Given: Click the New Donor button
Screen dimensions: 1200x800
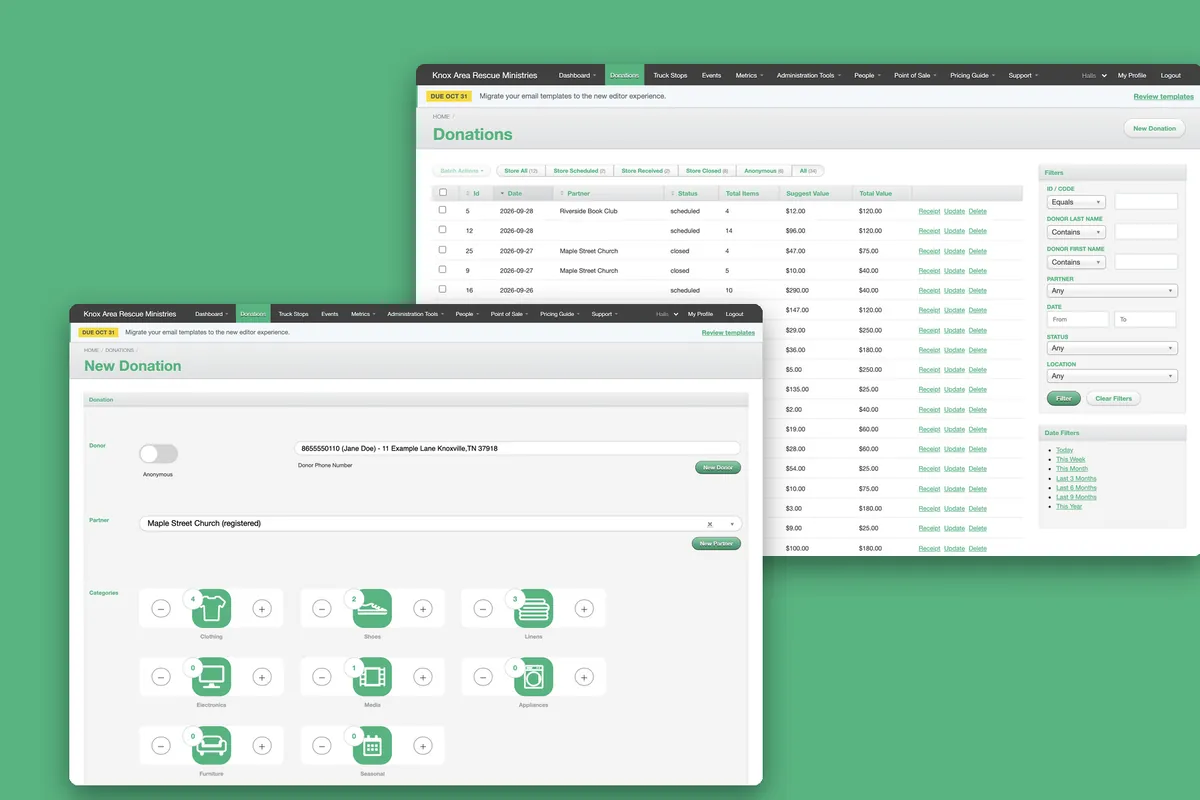Looking at the screenshot, I should (718, 467).
